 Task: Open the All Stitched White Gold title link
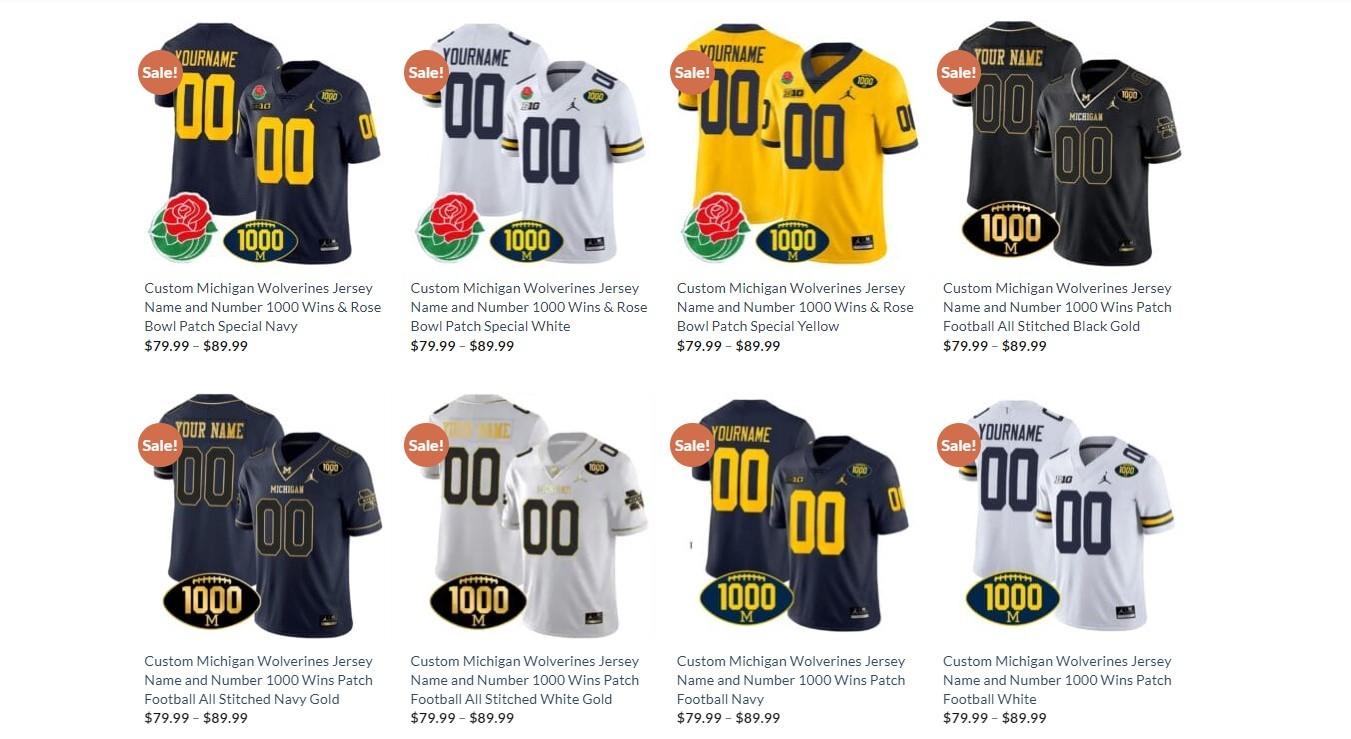pos(525,680)
